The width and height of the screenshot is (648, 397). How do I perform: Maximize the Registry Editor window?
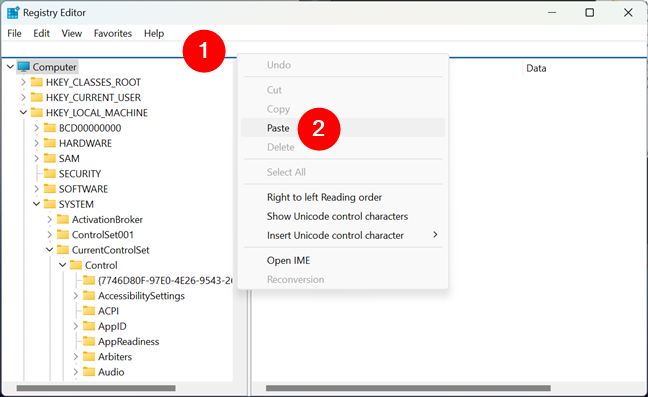pyautogui.click(x=590, y=13)
